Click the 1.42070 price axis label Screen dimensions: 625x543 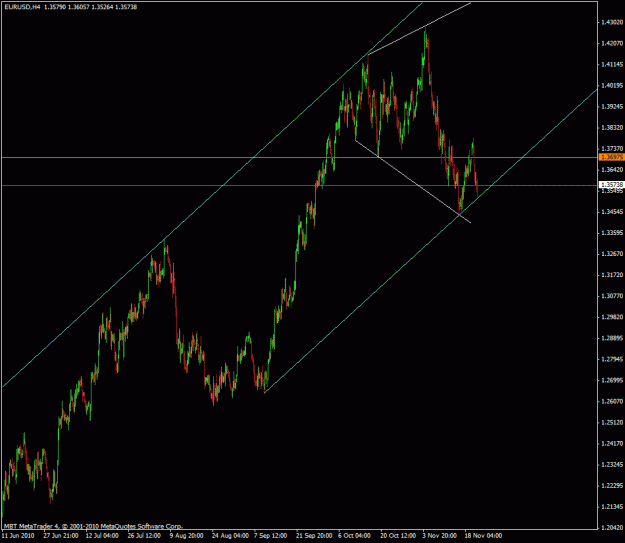(x=612, y=43)
